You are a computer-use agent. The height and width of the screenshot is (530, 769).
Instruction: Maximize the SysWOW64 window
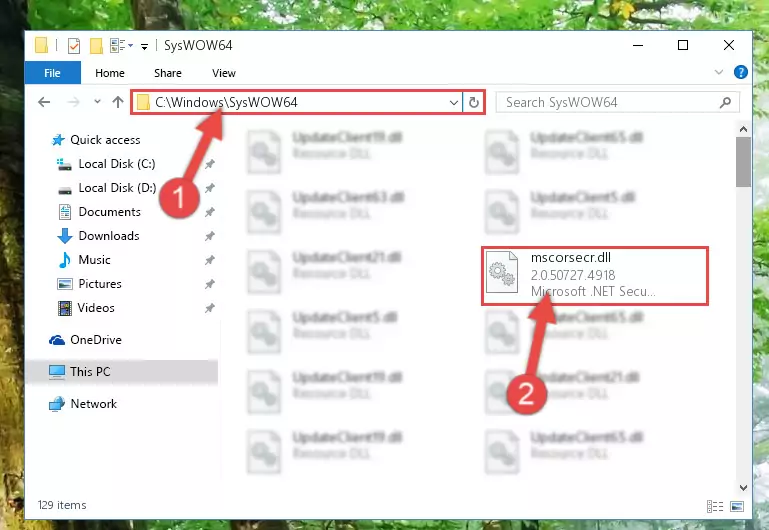pyautogui.click(x=683, y=45)
